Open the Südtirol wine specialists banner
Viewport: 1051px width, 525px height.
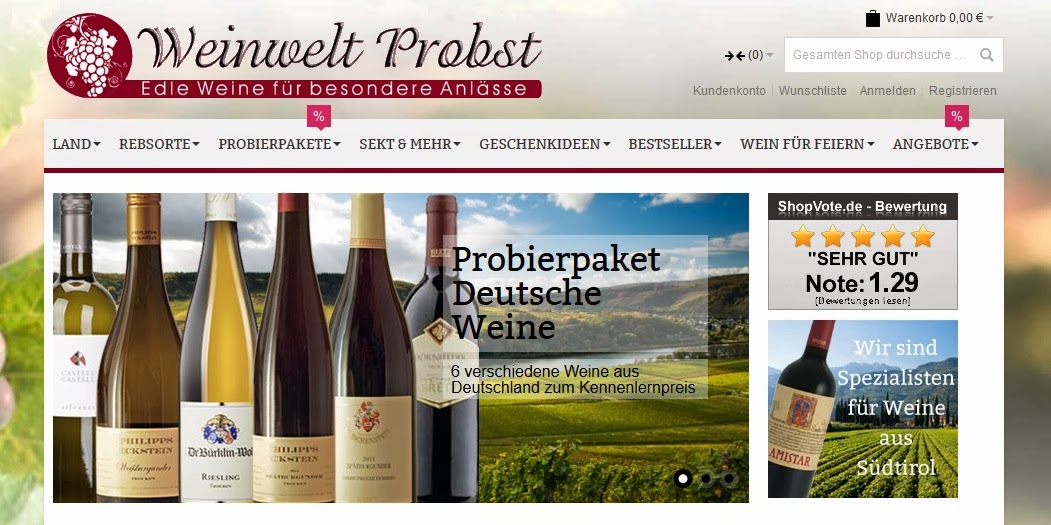[863, 409]
